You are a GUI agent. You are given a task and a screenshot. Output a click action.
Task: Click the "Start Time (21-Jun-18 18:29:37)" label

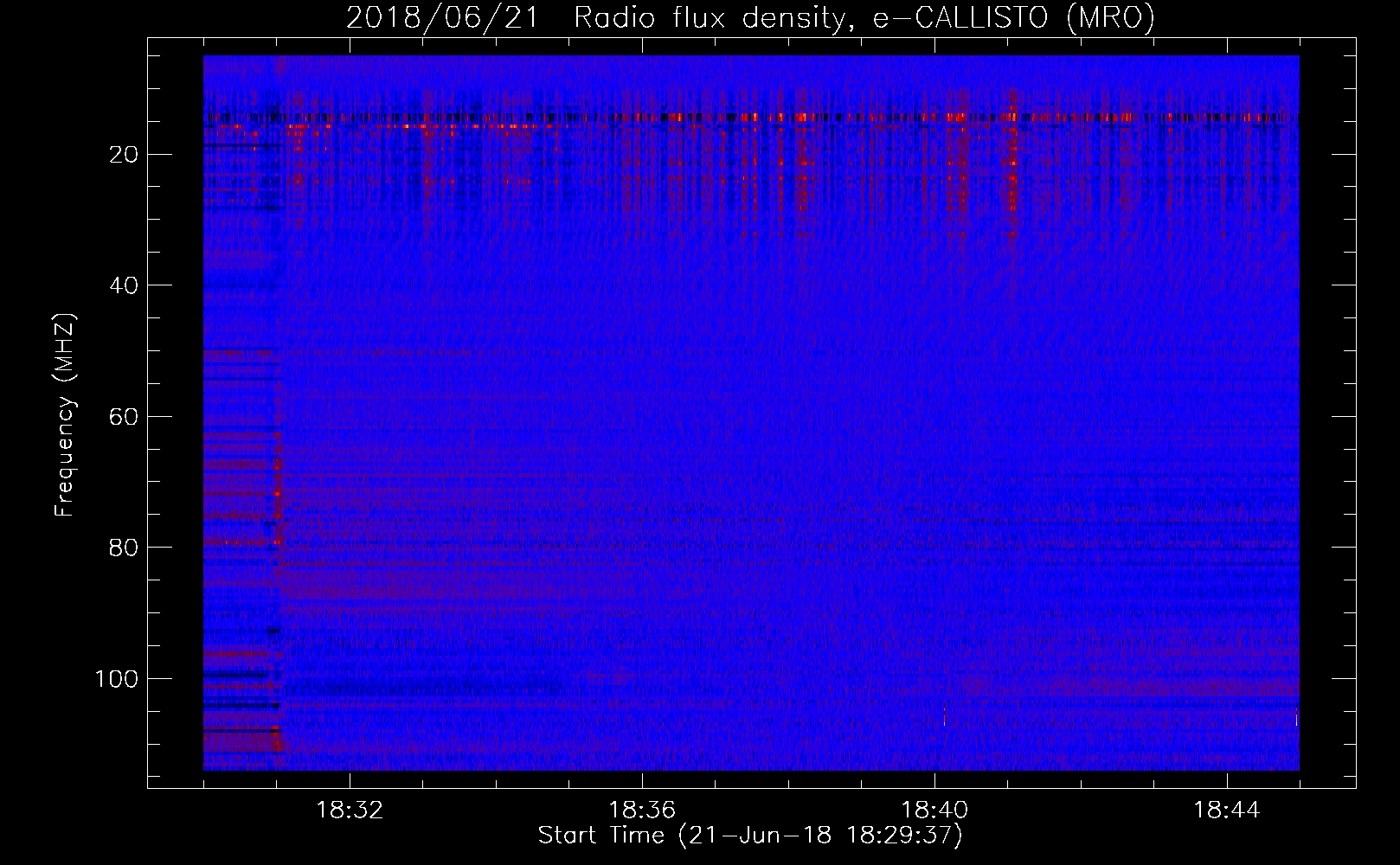tap(750, 836)
